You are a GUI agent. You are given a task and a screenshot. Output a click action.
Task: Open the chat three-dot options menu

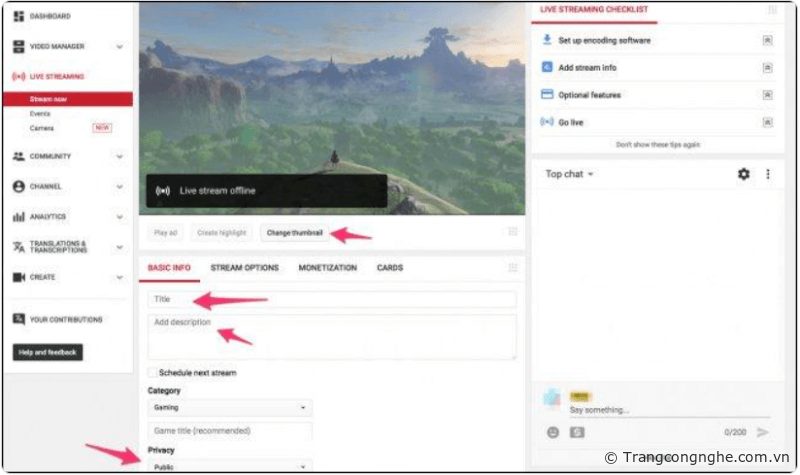tap(768, 174)
